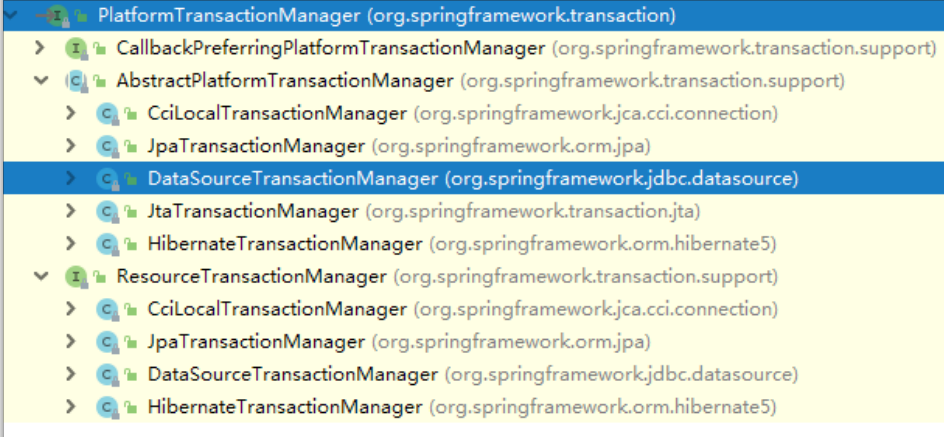Click class icon of last HibernateTransactionManager
Screen dimensions: 944x437
pos(105,408)
